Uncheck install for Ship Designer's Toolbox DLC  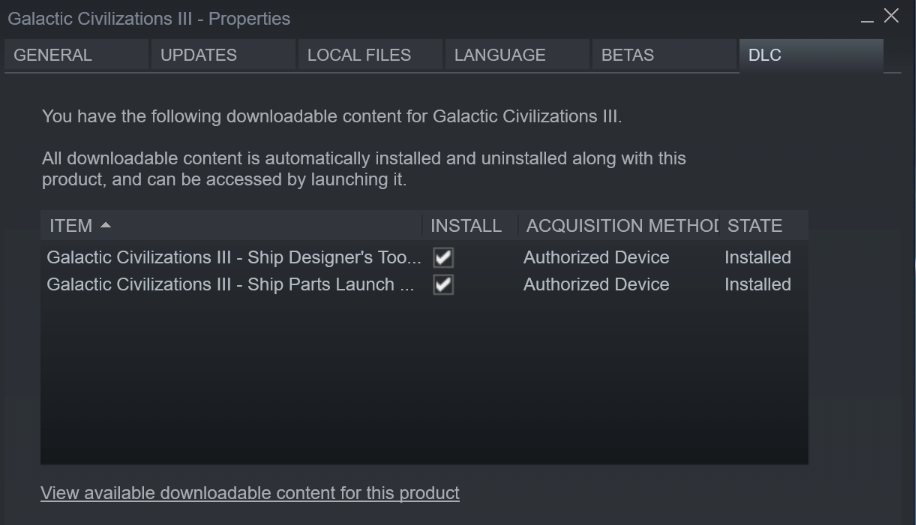point(444,258)
